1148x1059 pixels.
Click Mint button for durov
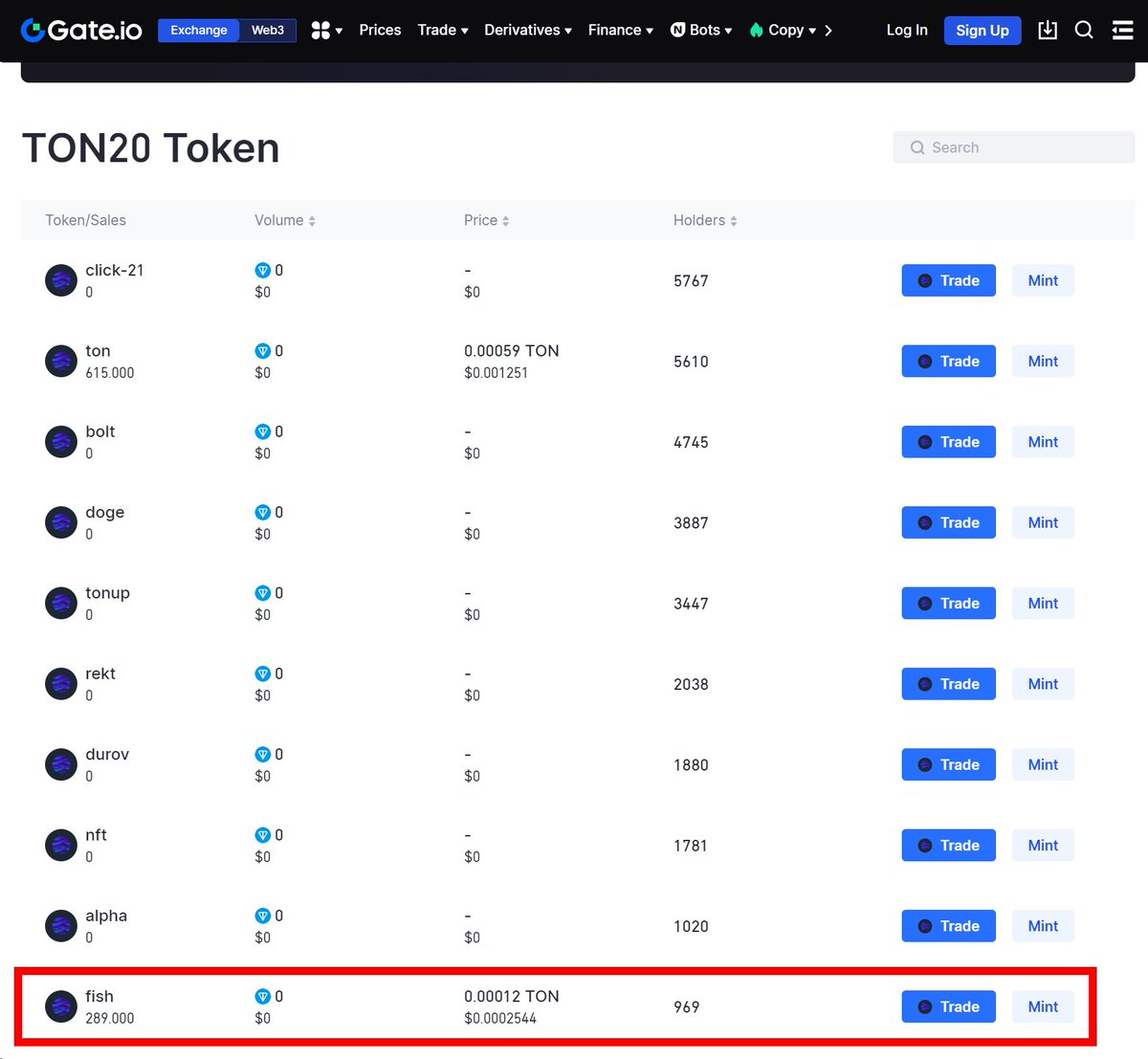click(1043, 764)
